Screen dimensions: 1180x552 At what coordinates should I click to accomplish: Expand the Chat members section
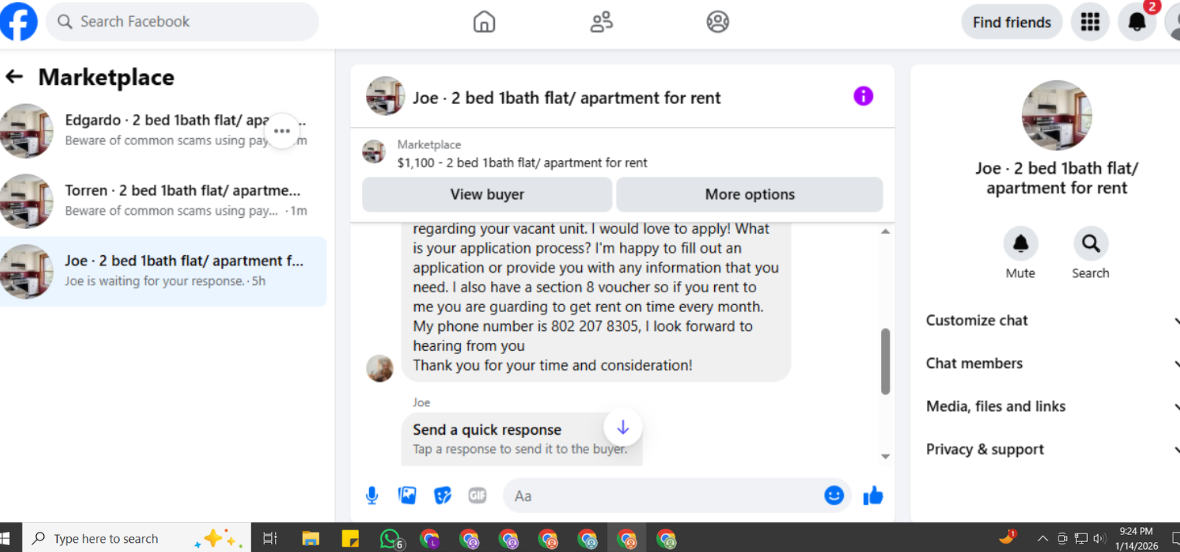pyautogui.click(x=1053, y=363)
